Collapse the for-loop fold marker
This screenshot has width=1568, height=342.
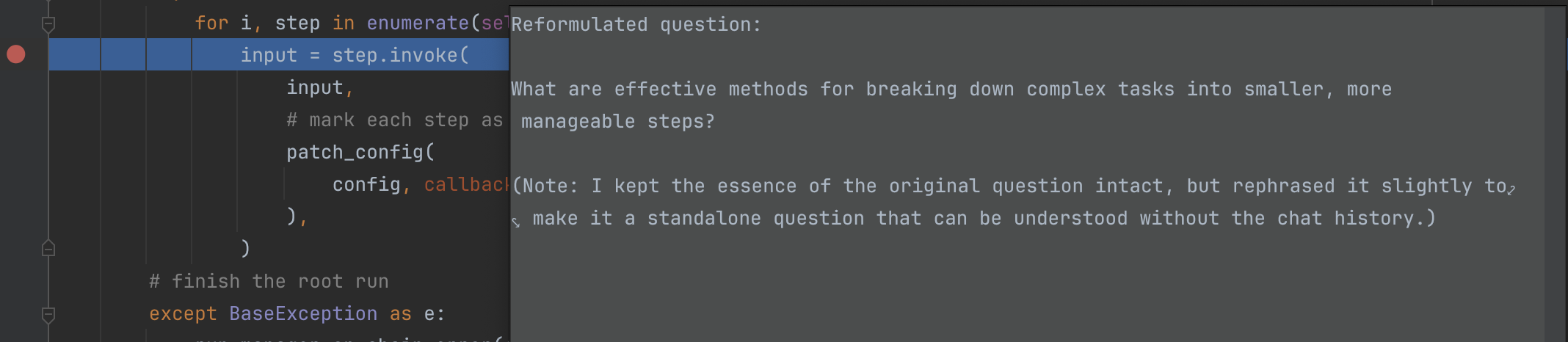pyautogui.click(x=48, y=24)
